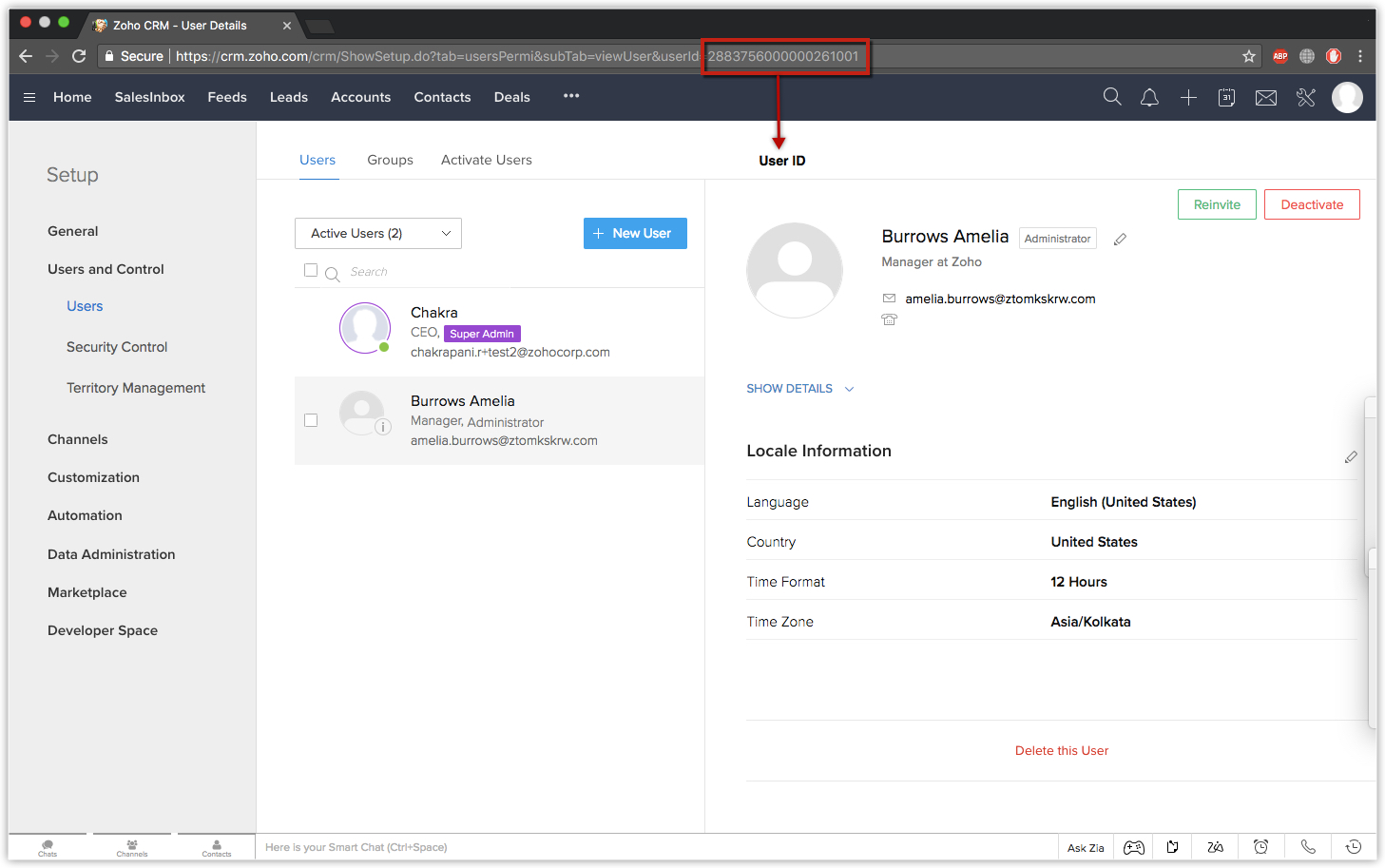Expand SHOW DETAILS section

tap(800, 389)
